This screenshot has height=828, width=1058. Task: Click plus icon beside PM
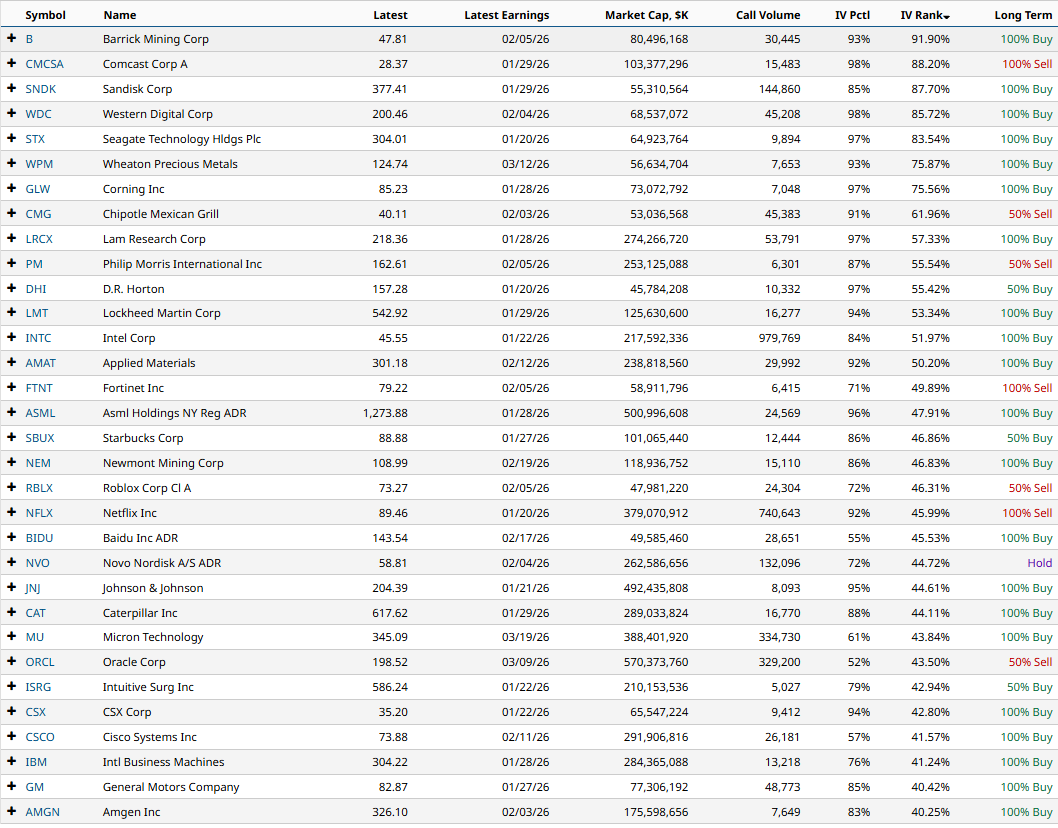tap(11, 263)
